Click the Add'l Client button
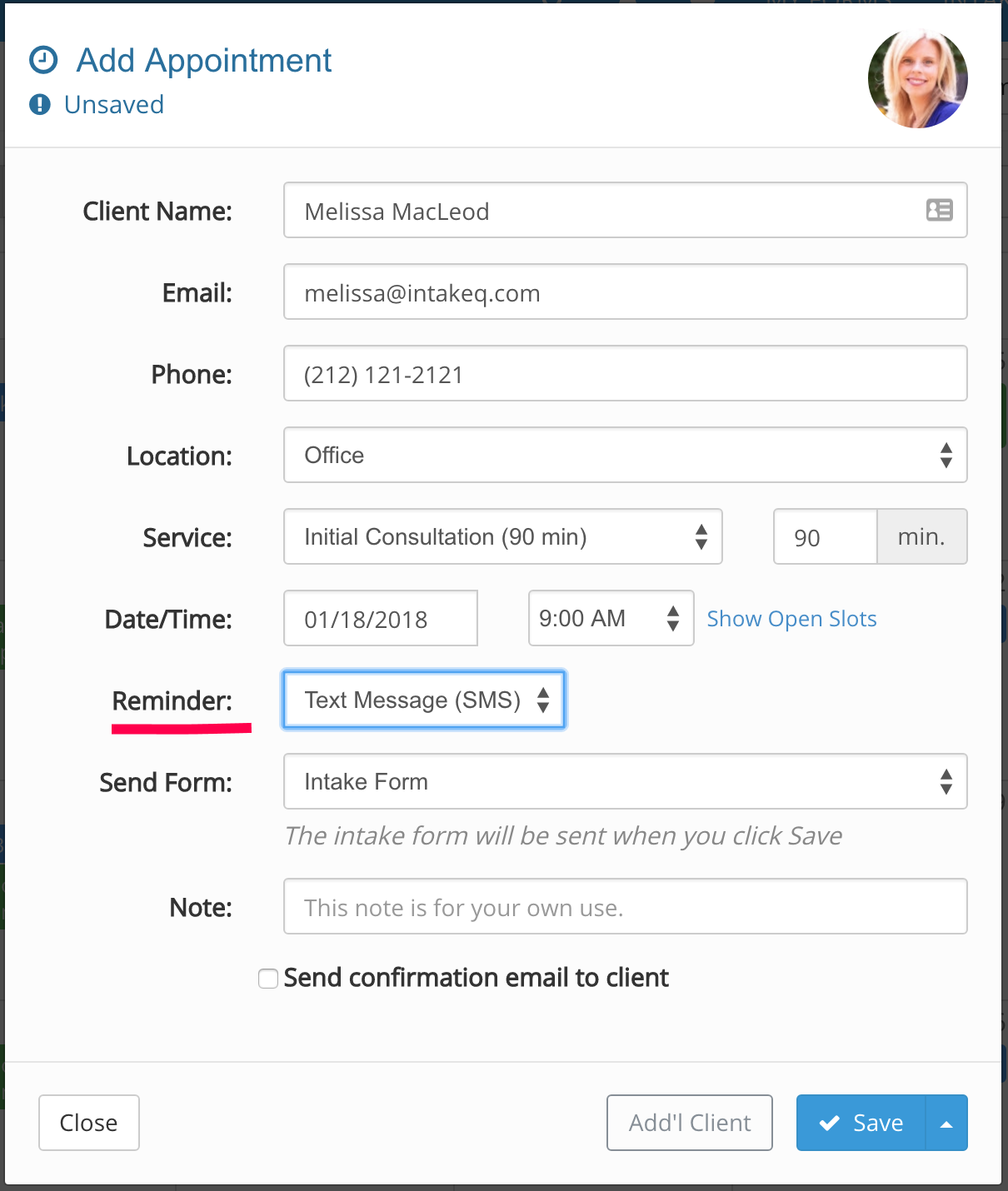Image resolution: width=1008 pixels, height=1191 pixels. 690,1123
